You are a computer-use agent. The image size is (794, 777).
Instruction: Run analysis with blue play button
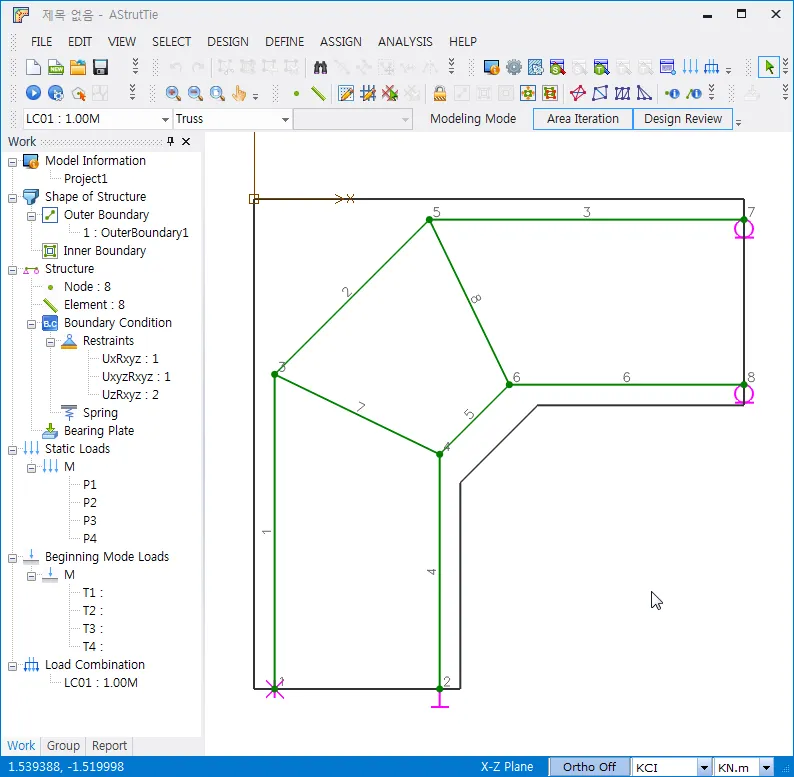coord(33,93)
